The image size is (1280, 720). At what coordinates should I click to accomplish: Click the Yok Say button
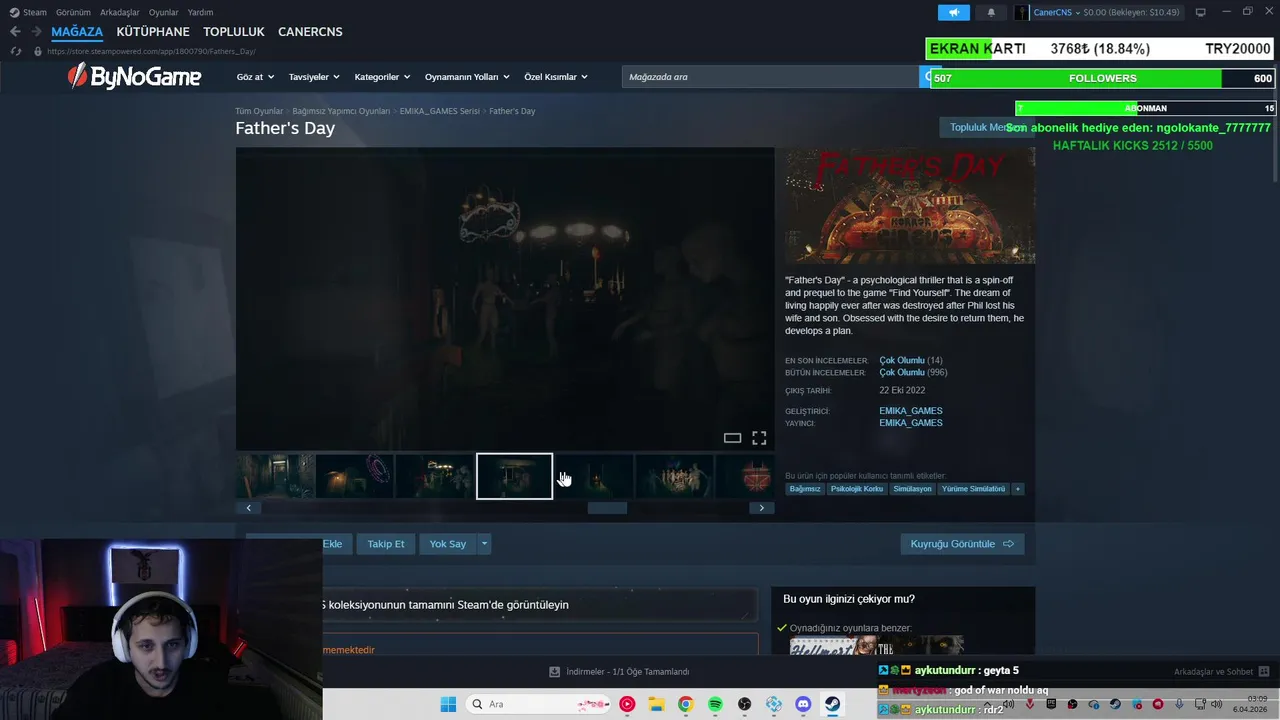(x=447, y=544)
